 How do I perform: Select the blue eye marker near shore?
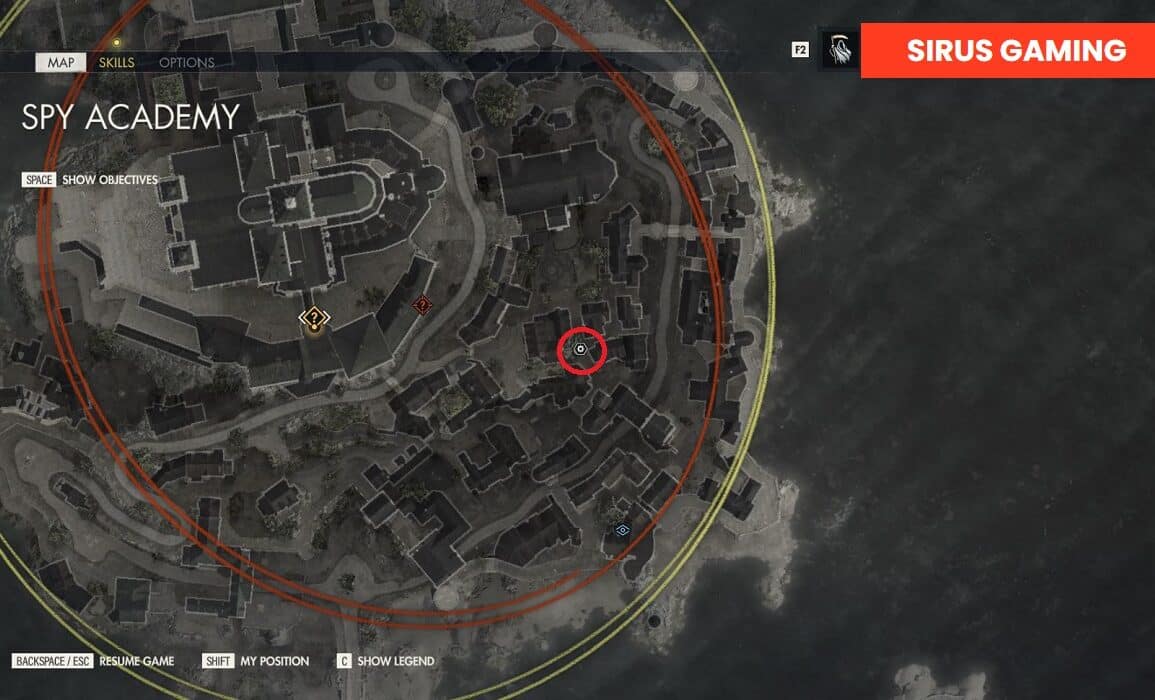622,530
